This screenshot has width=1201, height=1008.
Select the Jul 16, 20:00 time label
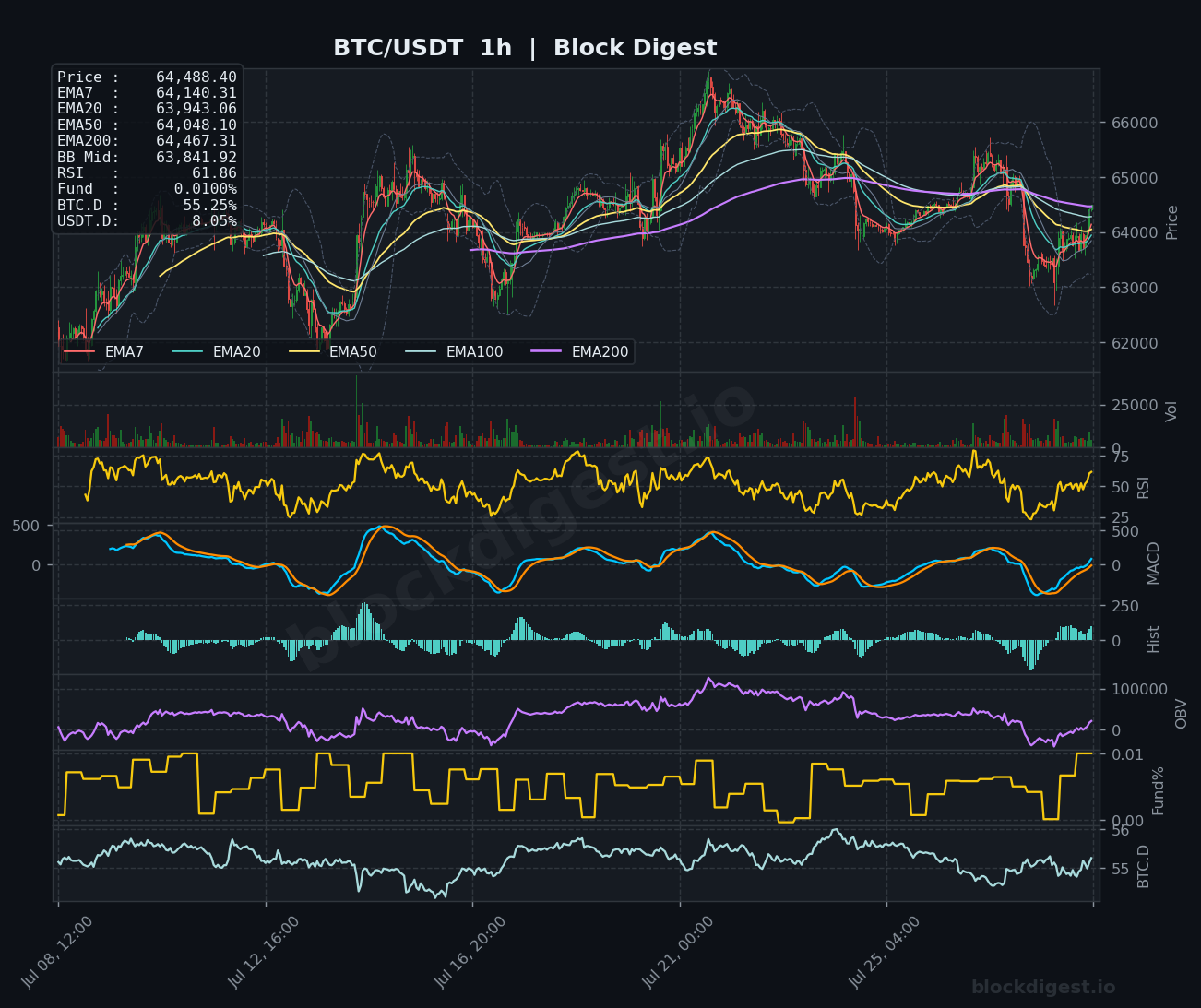click(470, 953)
